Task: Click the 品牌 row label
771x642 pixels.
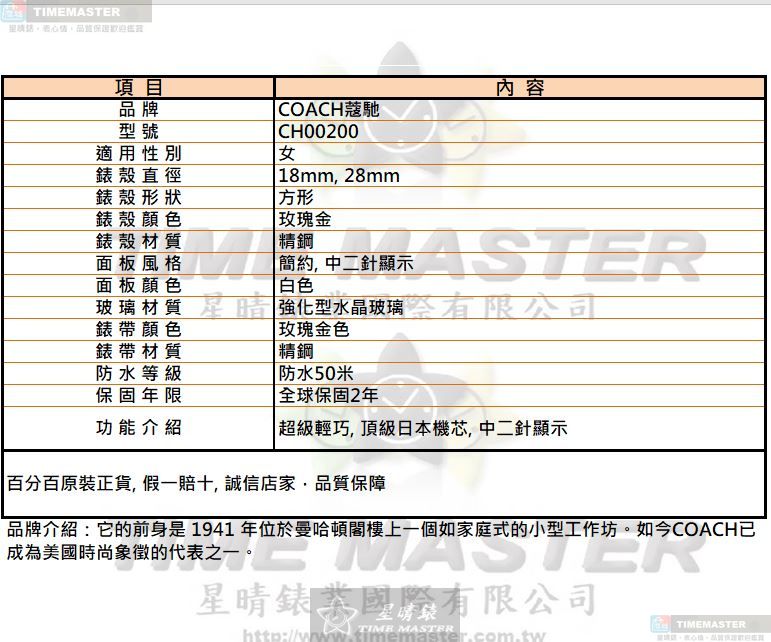Action: coord(138,110)
